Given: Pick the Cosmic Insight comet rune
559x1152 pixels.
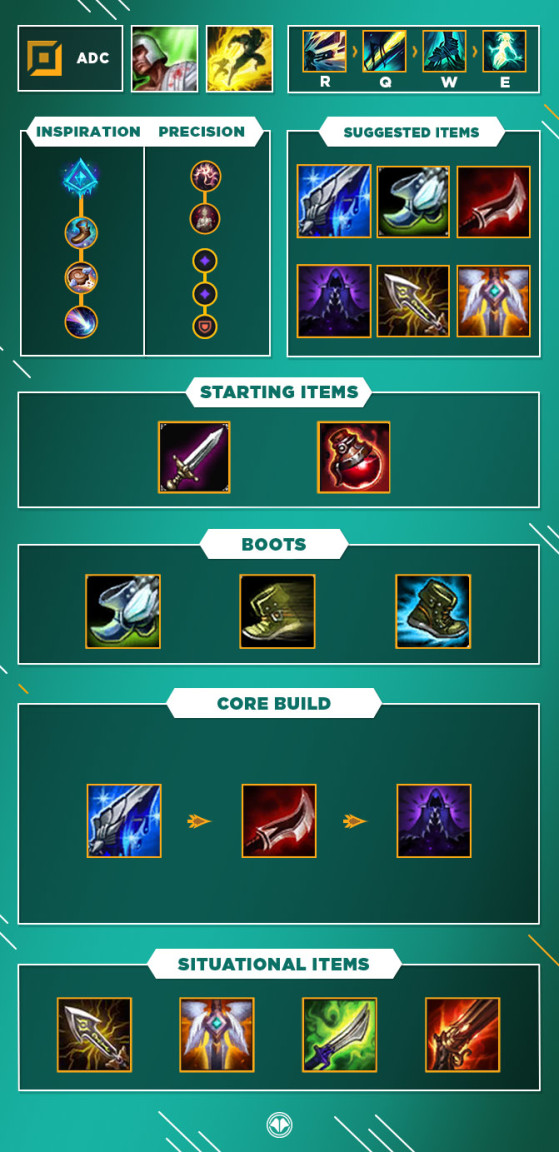Looking at the screenshot, I should (x=81, y=322).
